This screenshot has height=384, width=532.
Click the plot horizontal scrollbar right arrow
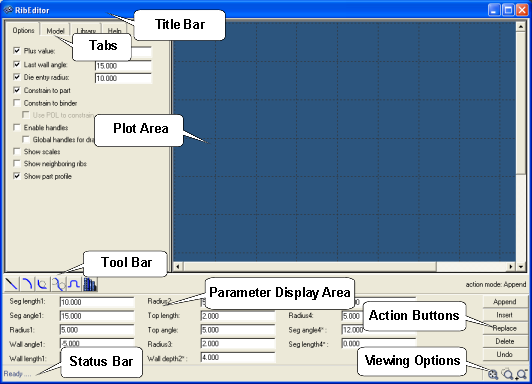(x=511, y=267)
